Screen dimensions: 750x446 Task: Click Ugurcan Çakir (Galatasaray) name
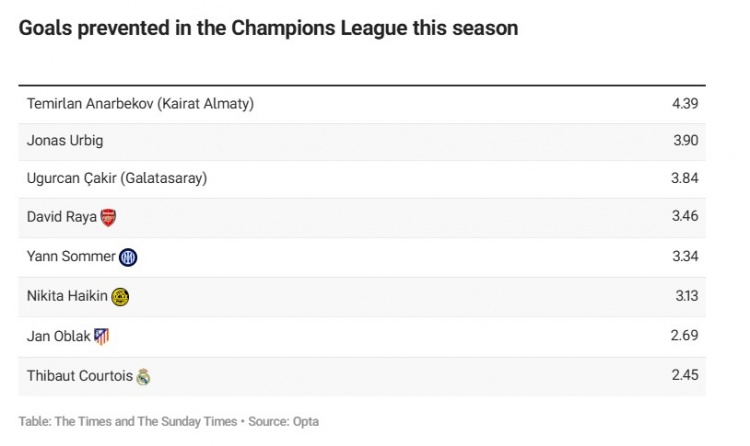point(117,178)
